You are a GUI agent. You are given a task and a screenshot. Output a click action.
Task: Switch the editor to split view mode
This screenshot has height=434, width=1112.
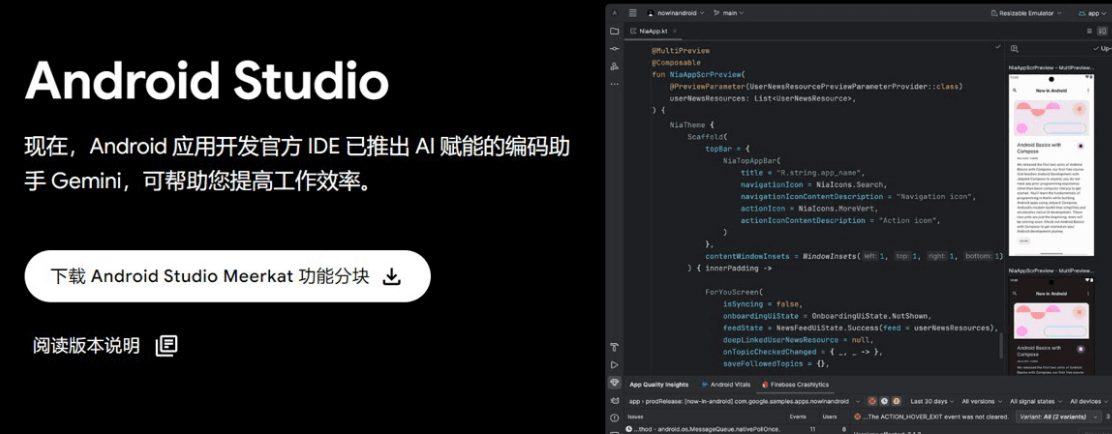[1102, 31]
